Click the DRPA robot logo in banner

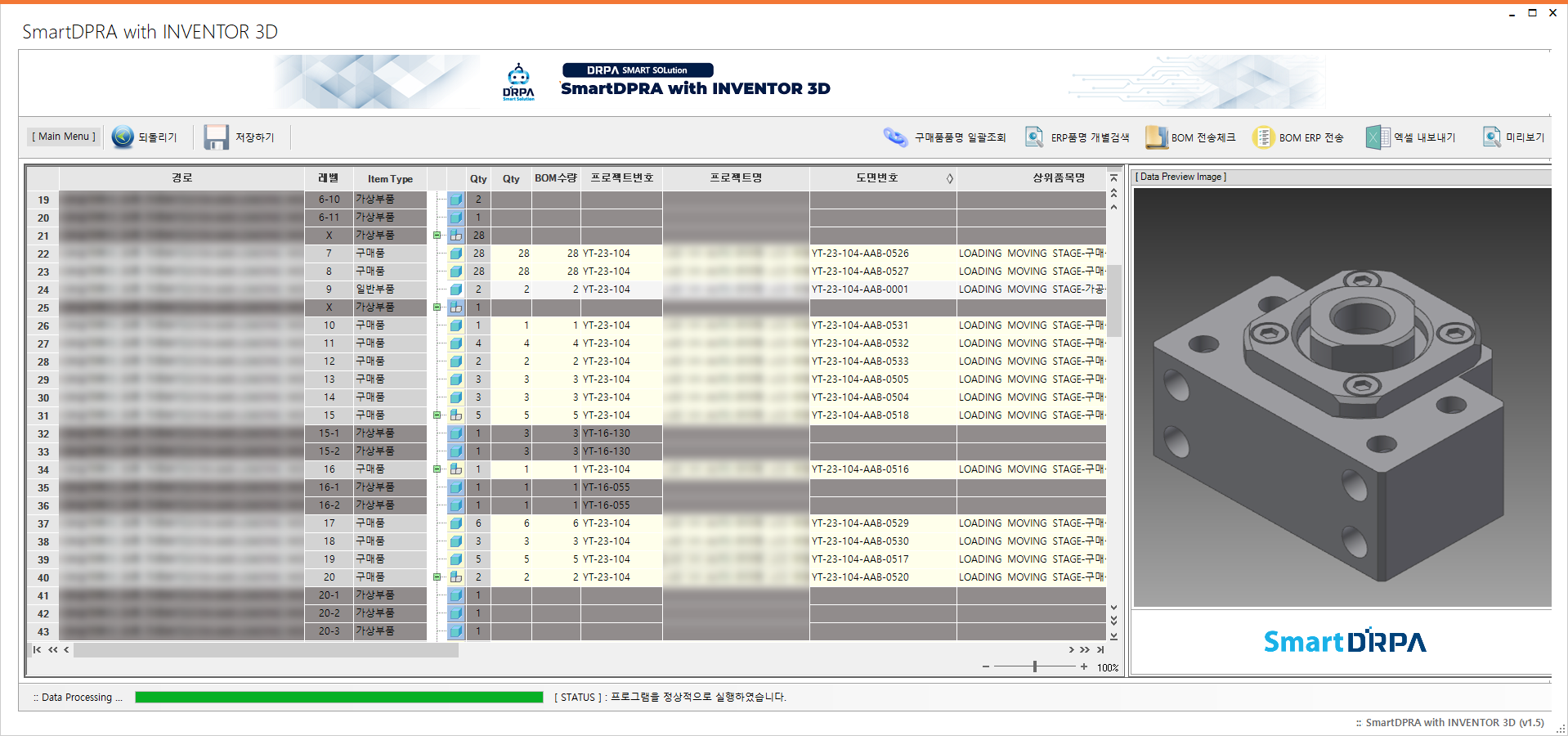(518, 82)
